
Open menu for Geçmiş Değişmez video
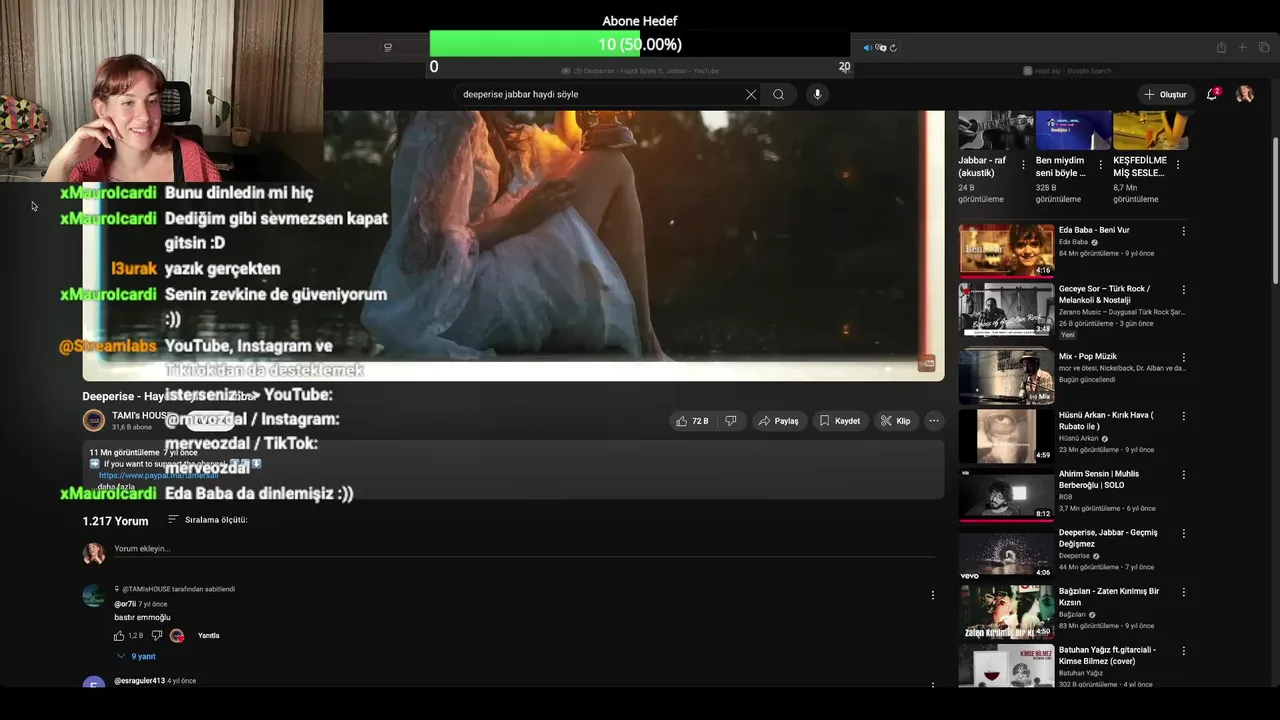click(1184, 534)
